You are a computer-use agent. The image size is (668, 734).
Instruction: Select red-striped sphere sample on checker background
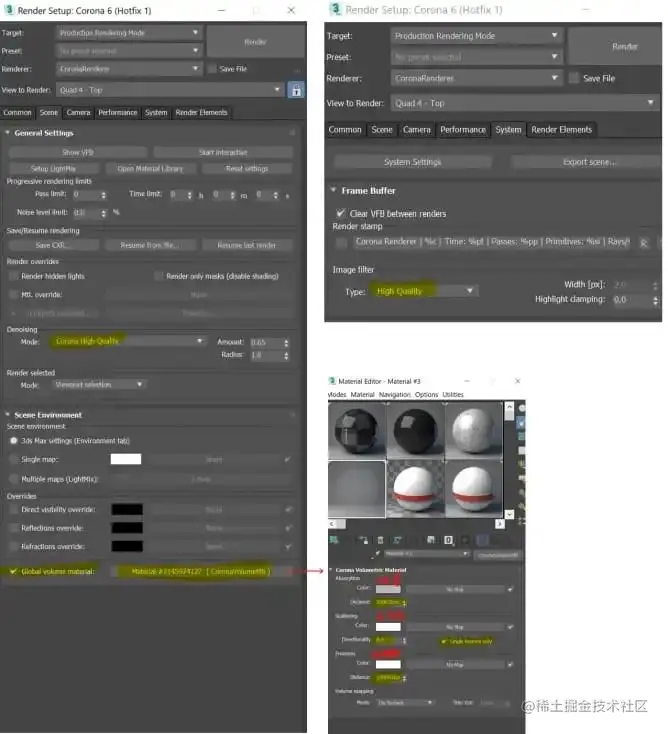[x=415, y=489]
